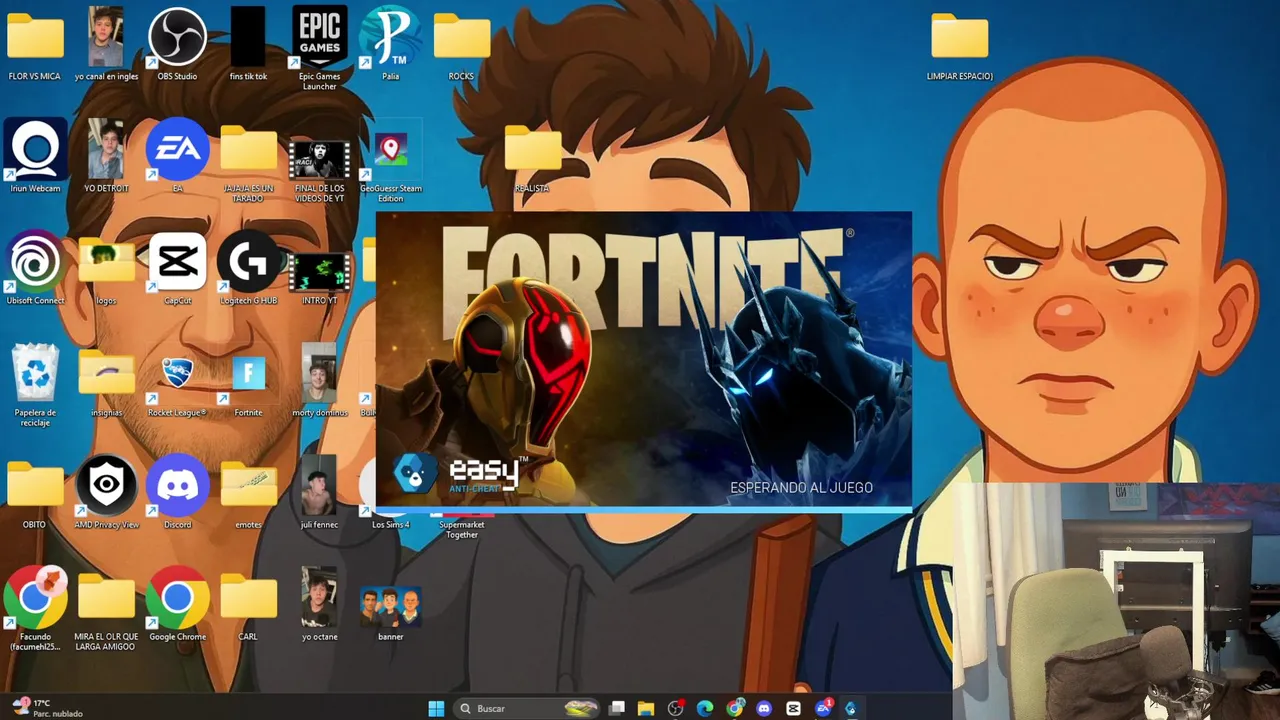Open the juli fennec image
Image resolution: width=1280 pixels, height=720 pixels.
tap(319, 492)
